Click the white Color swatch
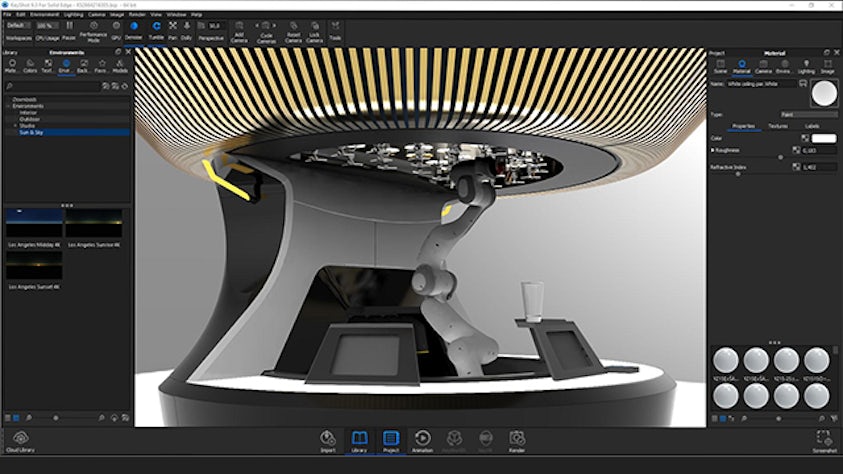 [x=824, y=138]
